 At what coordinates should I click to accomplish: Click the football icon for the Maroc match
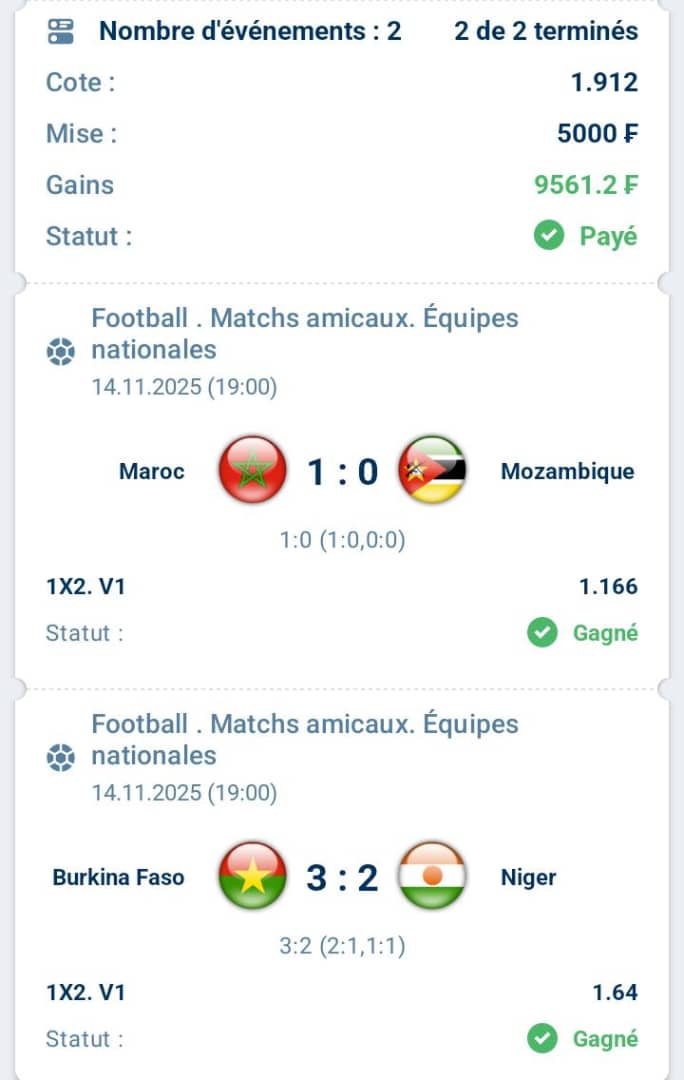point(61,352)
